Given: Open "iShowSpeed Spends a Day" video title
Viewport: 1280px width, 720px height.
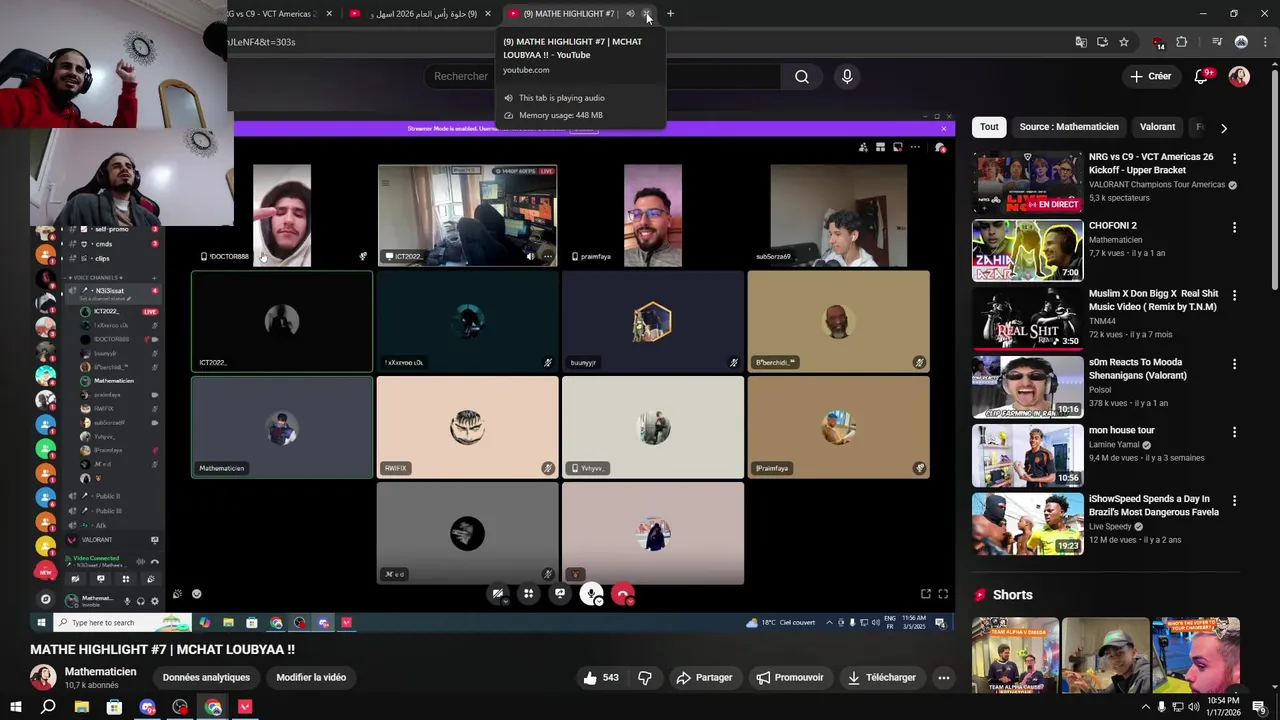Looking at the screenshot, I should click(x=1154, y=505).
